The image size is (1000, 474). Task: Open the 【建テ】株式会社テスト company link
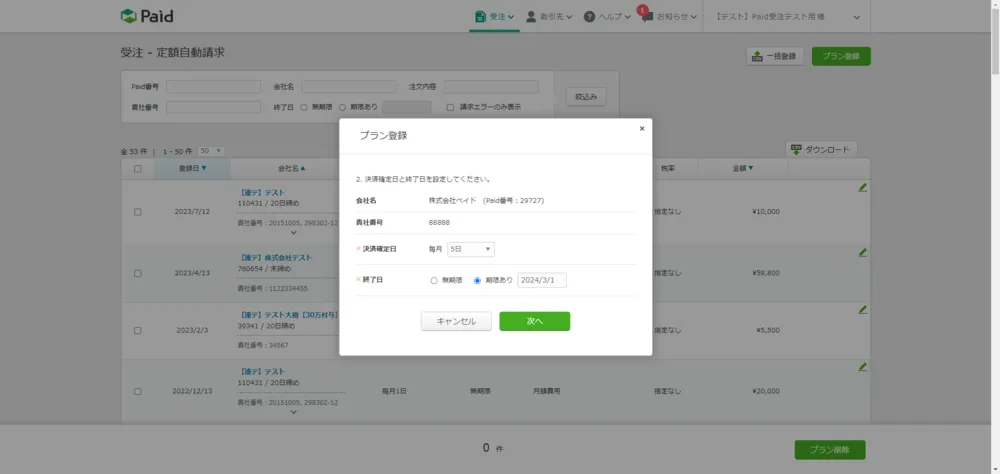[x=276, y=258]
